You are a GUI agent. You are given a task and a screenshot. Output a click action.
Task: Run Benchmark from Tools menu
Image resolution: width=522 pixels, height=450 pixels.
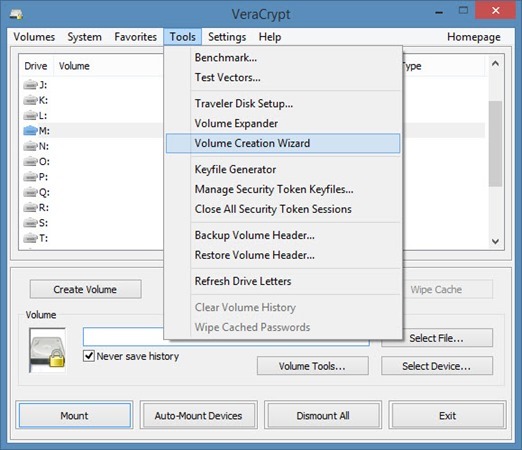pyautogui.click(x=283, y=58)
